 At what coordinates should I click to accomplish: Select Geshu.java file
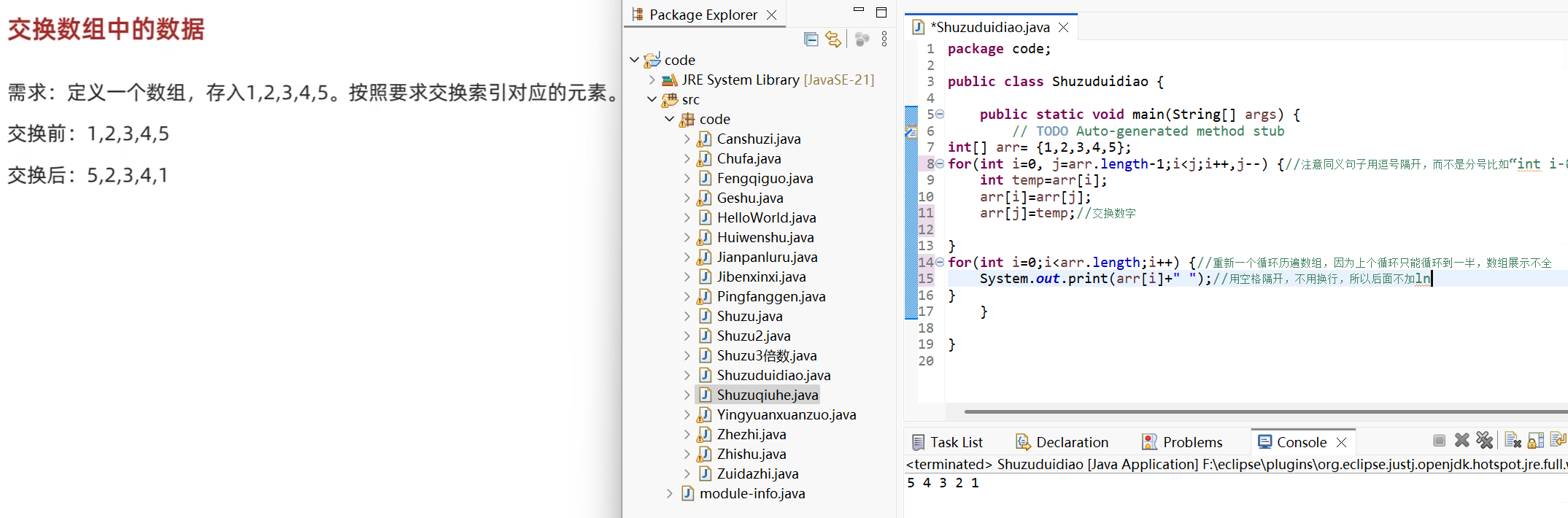[x=750, y=198]
